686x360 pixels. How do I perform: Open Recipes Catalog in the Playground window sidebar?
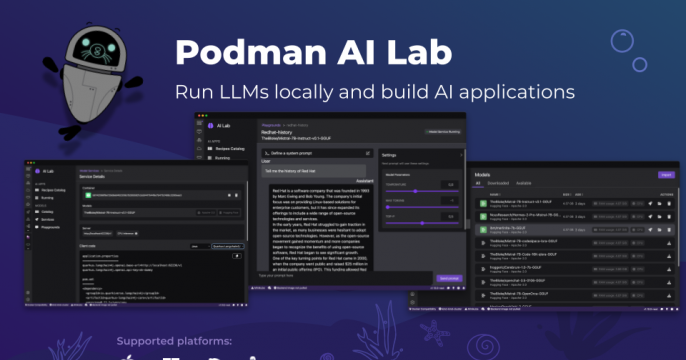click(x=226, y=149)
